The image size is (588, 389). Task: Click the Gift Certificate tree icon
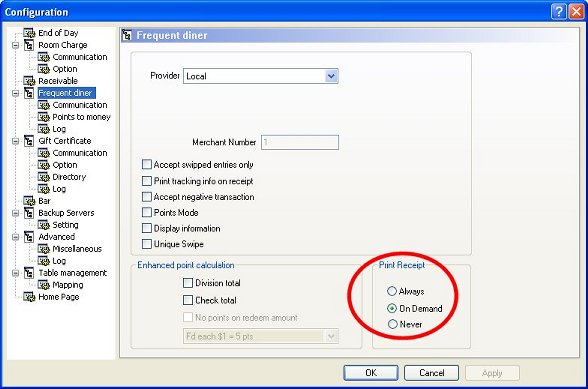point(29,141)
